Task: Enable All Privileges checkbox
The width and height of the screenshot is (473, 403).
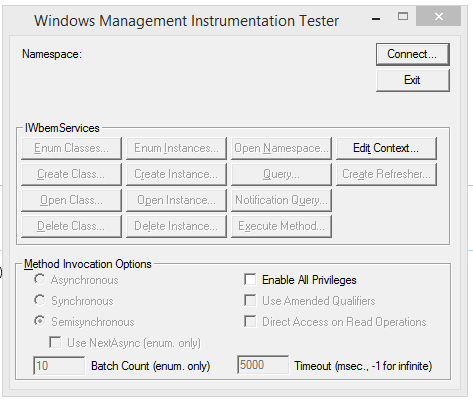Action: (250, 280)
